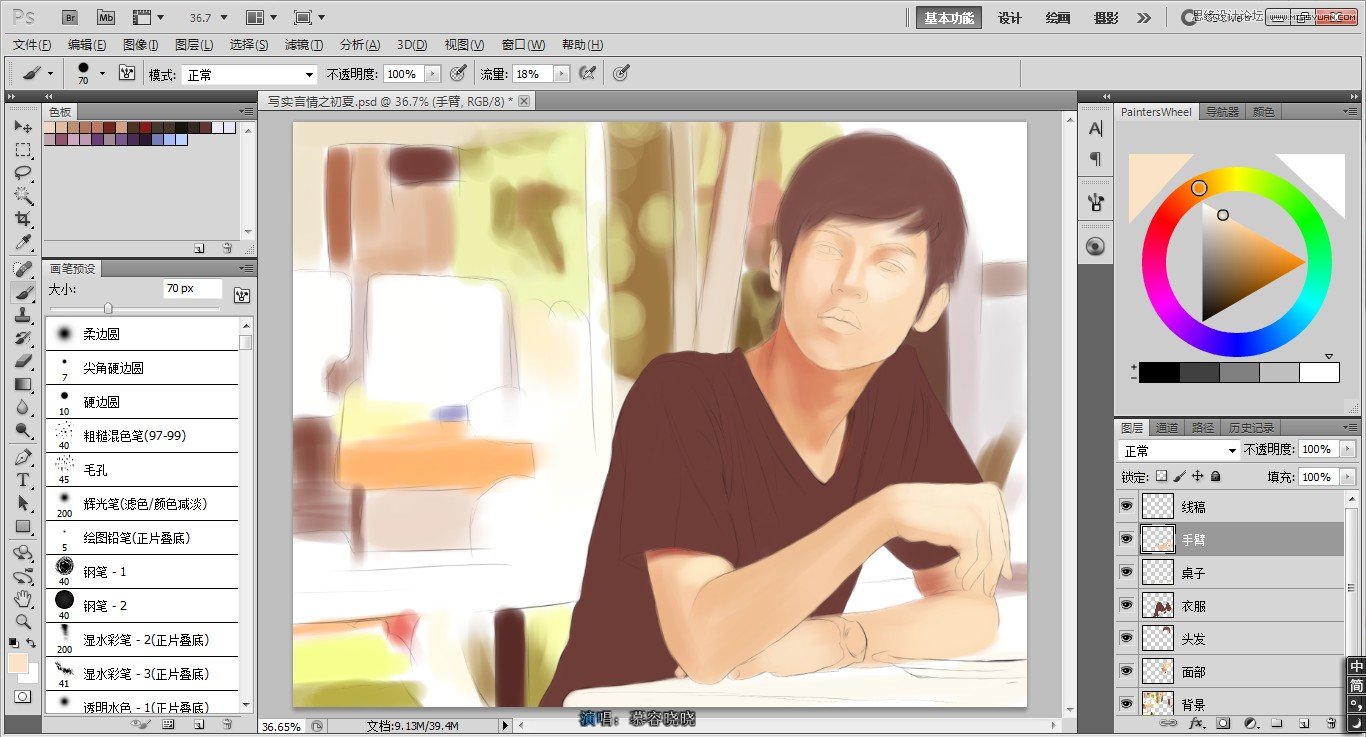Choose the 设计 workspace button
Screen dimensions: 1366x737
(x=1010, y=18)
